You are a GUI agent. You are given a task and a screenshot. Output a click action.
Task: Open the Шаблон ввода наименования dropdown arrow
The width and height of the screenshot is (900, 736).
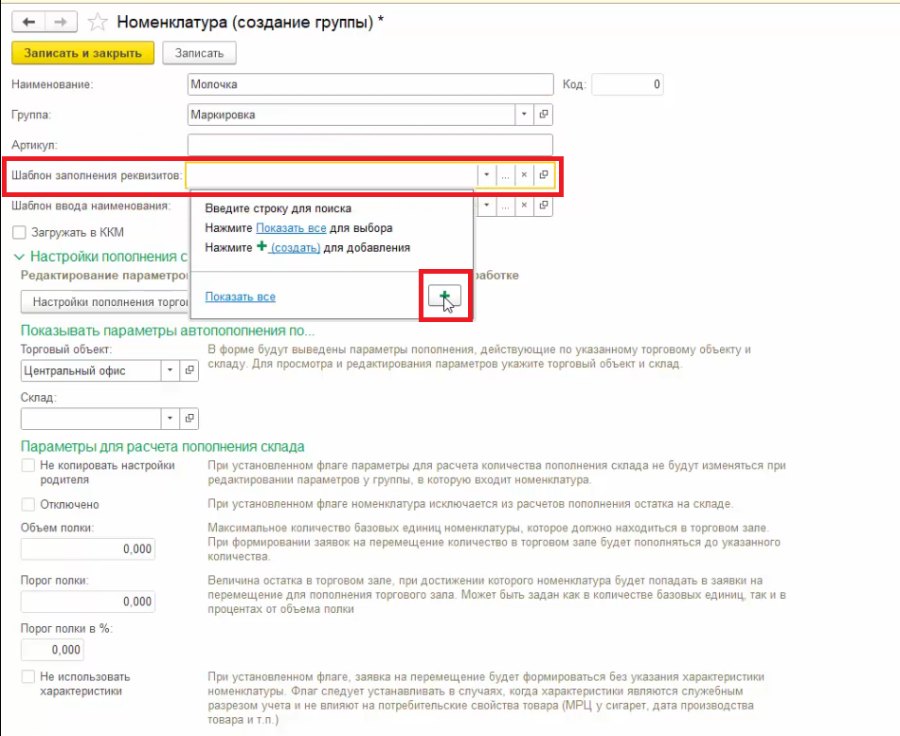[486, 206]
